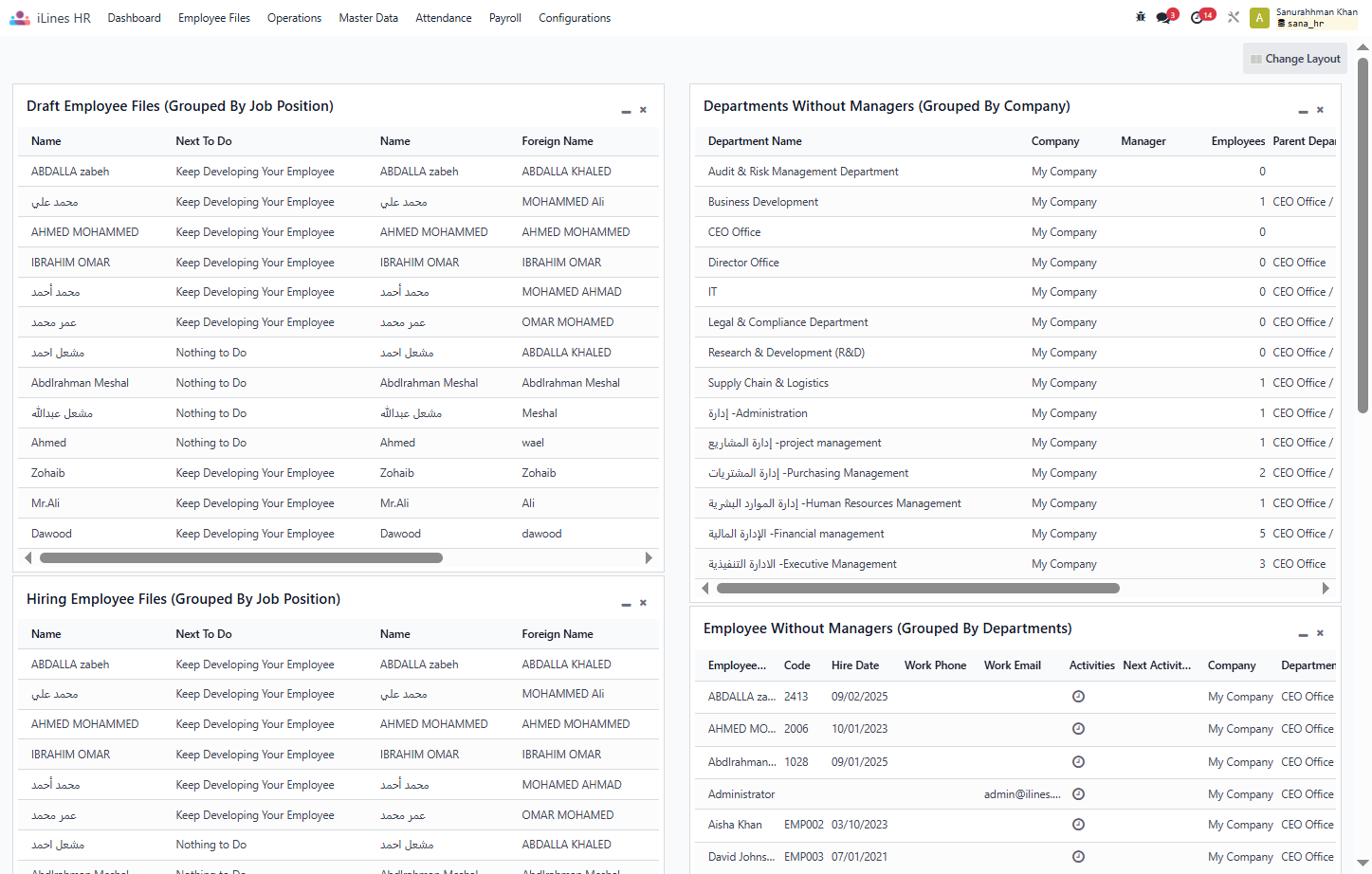The height and width of the screenshot is (874, 1372).
Task: Open Legal & Compliance Department row
Action: point(1017,322)
